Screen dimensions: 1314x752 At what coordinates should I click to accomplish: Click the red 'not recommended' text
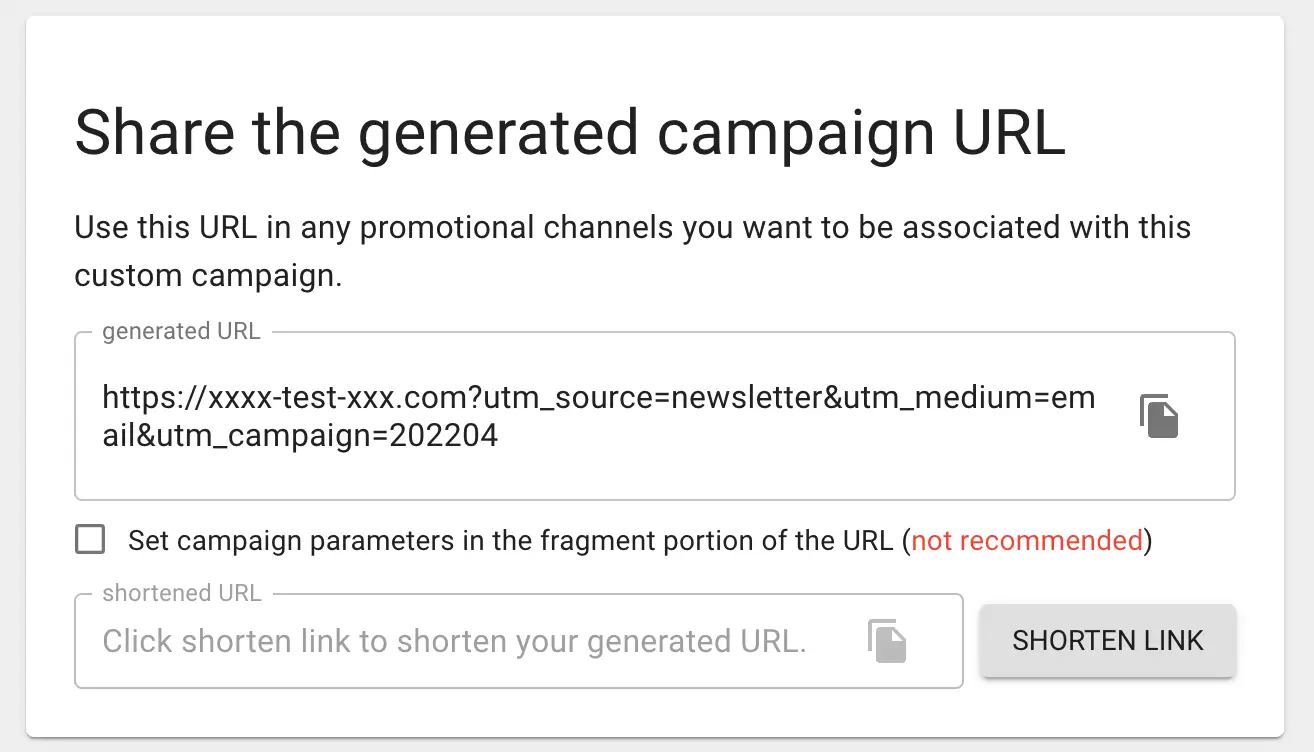click(1026, 540)
